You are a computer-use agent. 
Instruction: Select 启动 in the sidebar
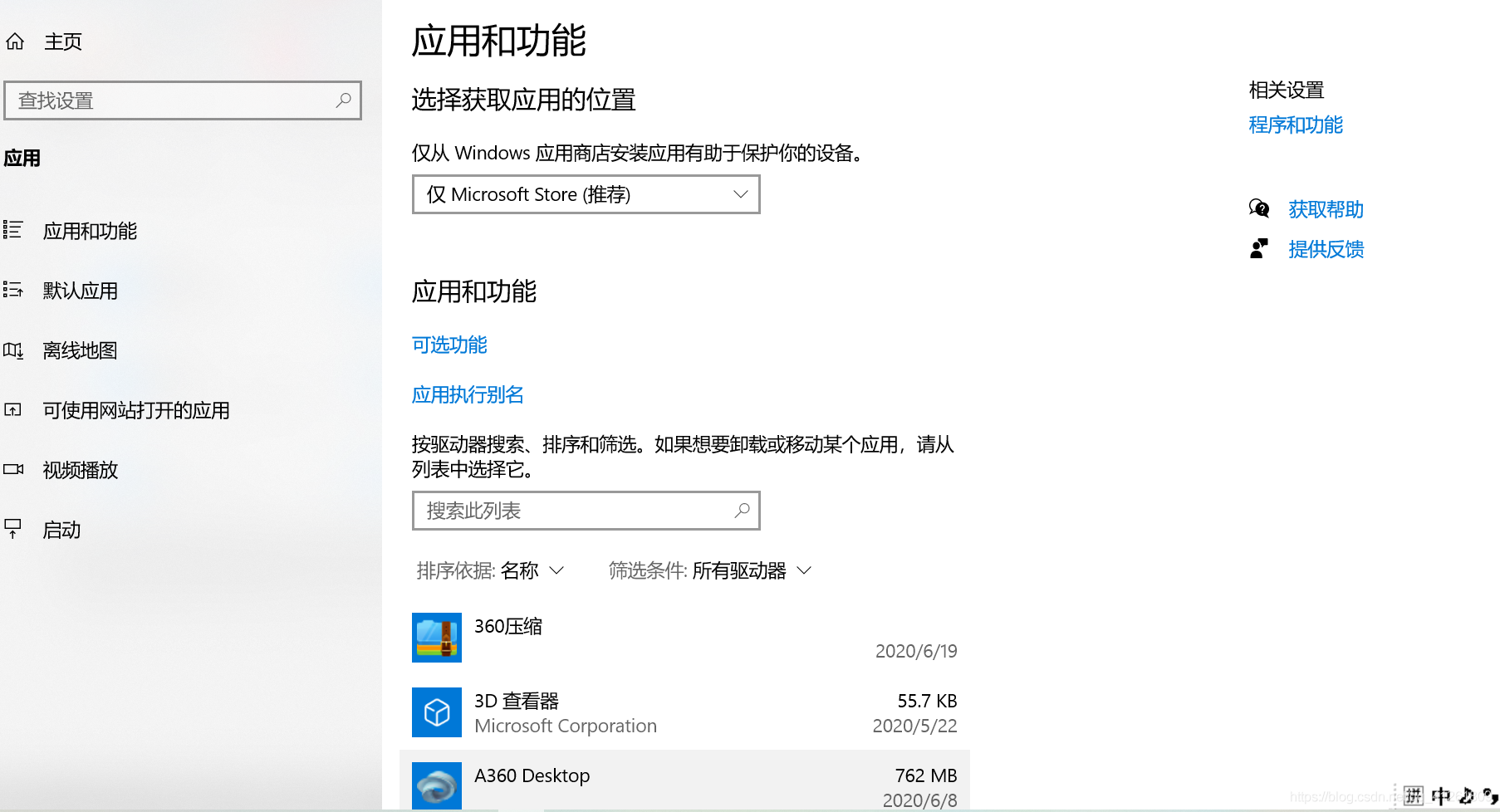tap(62, 530)
